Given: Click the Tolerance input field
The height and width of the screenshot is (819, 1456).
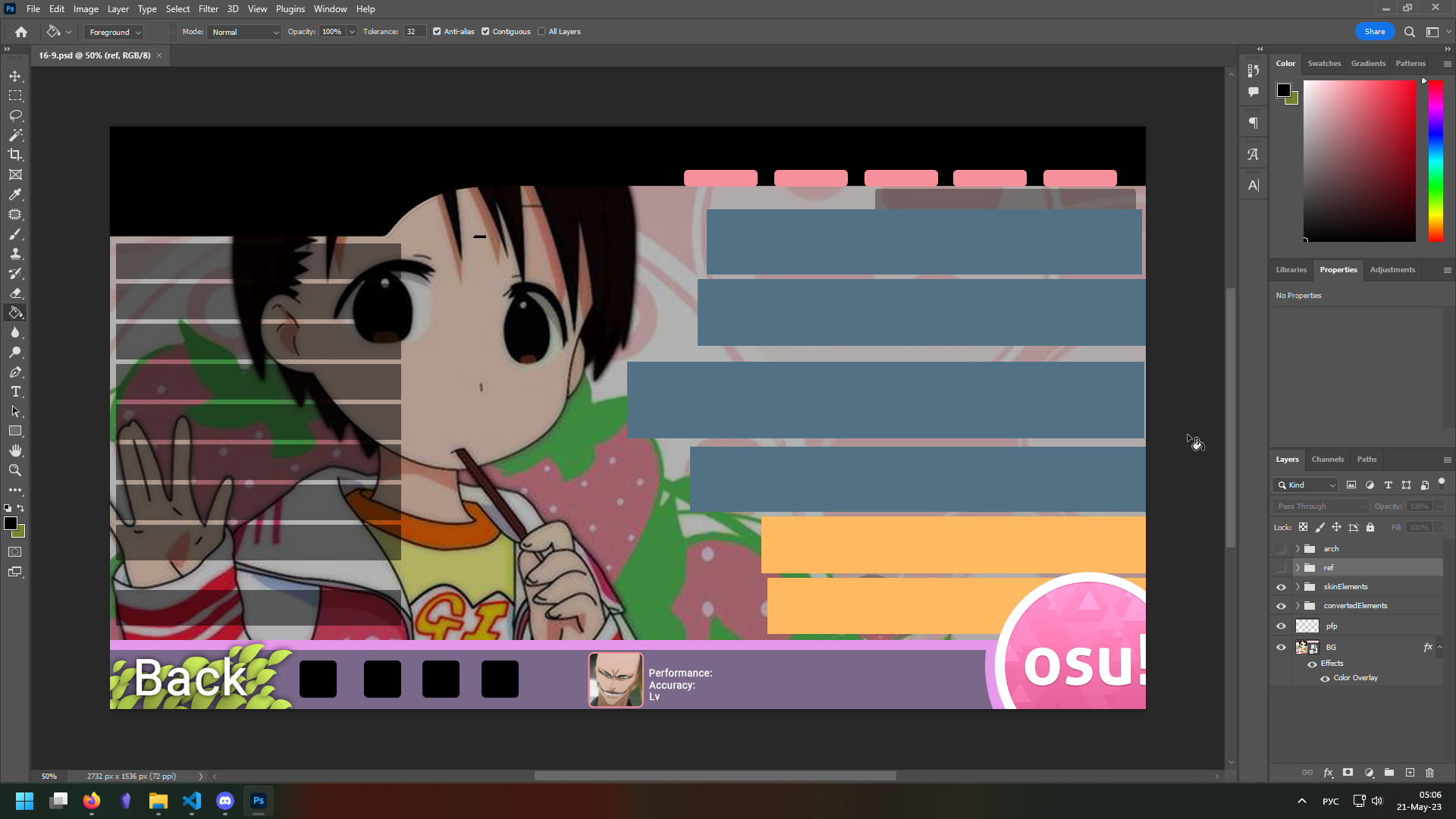Looking at the screenshot, I should point(414,32).
